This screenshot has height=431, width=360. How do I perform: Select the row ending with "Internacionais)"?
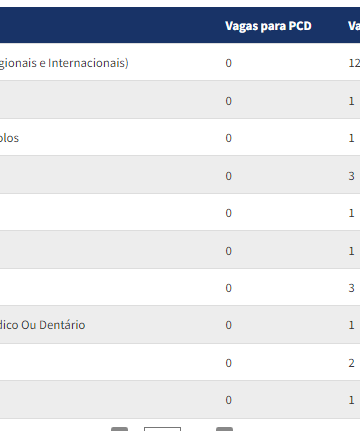click(x=180, y=62)
